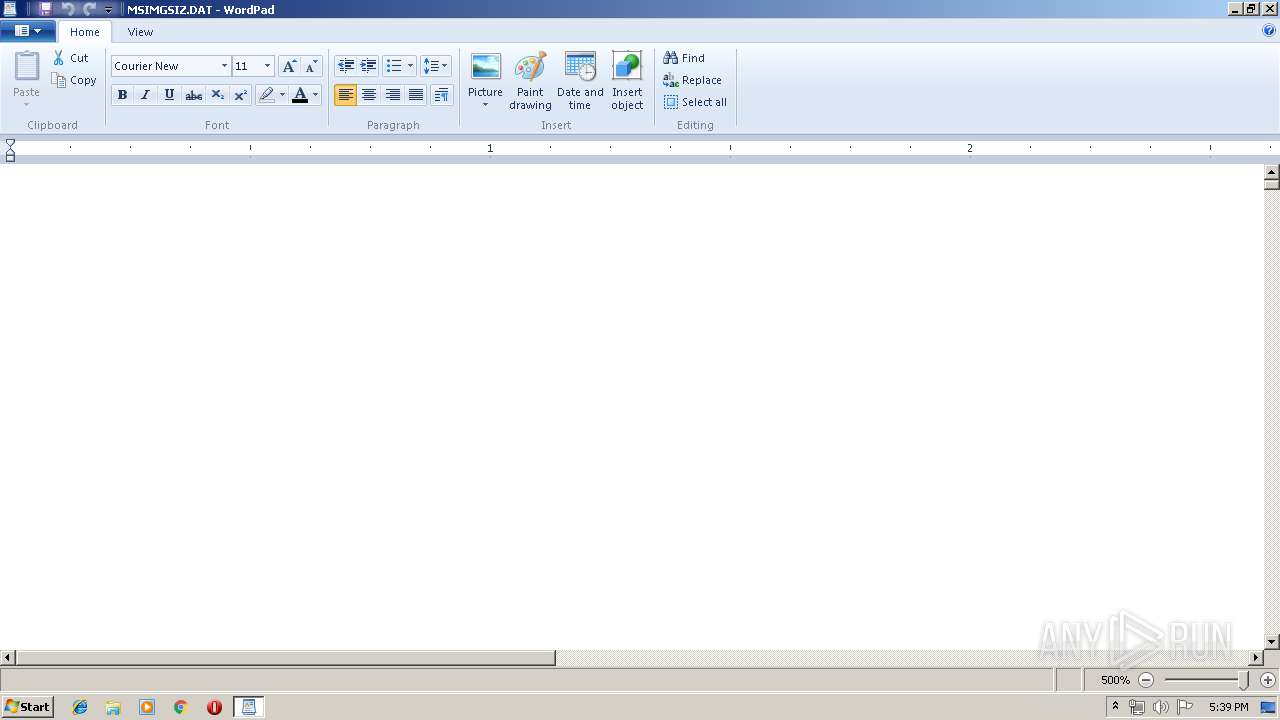Cut the selection with scissors icon
The image size is (1280, 720).
71,58
